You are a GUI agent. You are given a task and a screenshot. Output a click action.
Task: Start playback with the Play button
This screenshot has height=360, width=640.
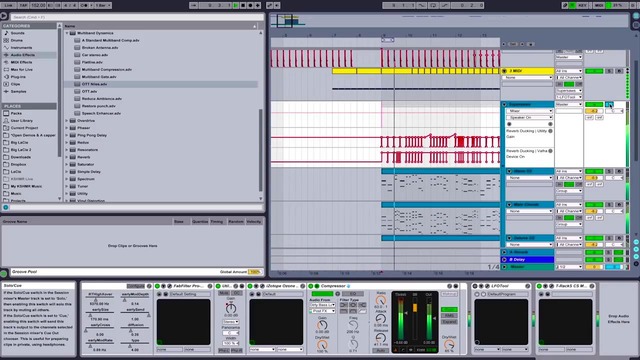pyautogui.click(x=236, y=5)
